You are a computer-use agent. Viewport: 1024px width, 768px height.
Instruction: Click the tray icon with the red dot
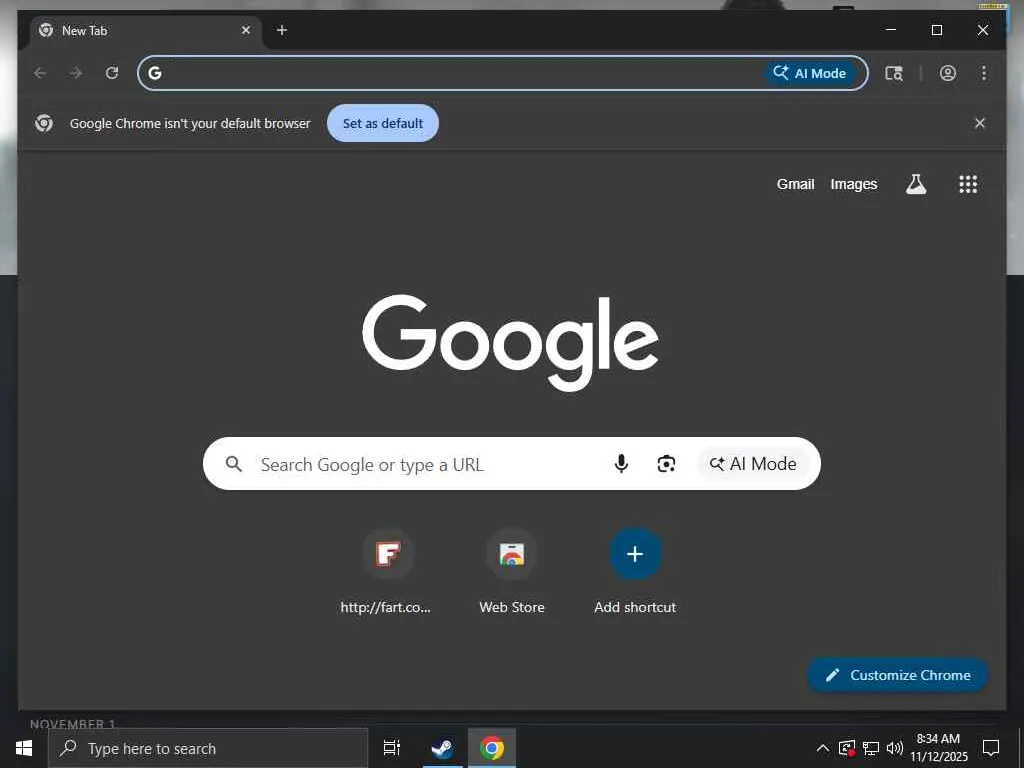point(847,748)
